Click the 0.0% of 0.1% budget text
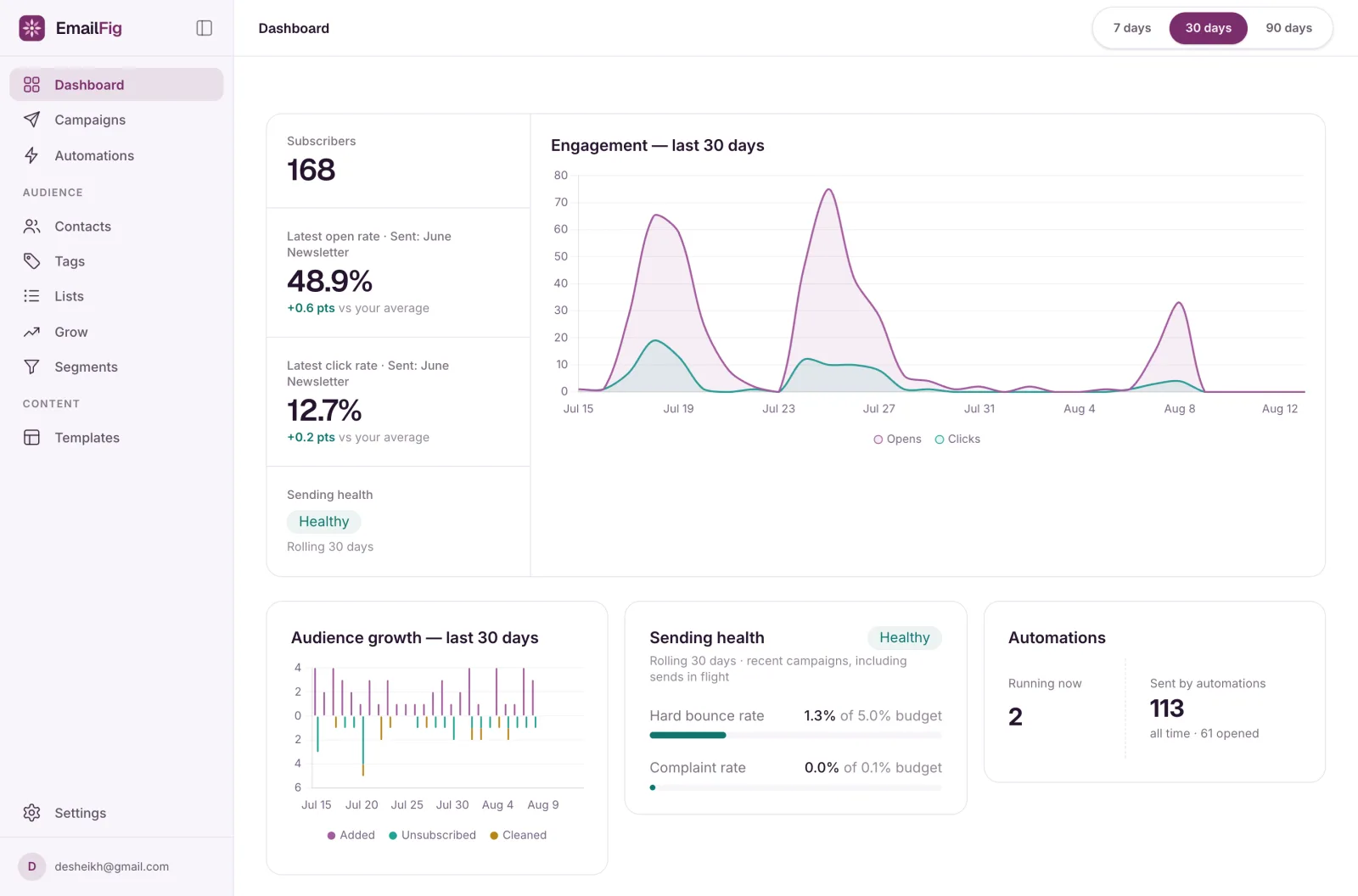Viewport: 1358px width, 896px height. [x=873, y=767]
